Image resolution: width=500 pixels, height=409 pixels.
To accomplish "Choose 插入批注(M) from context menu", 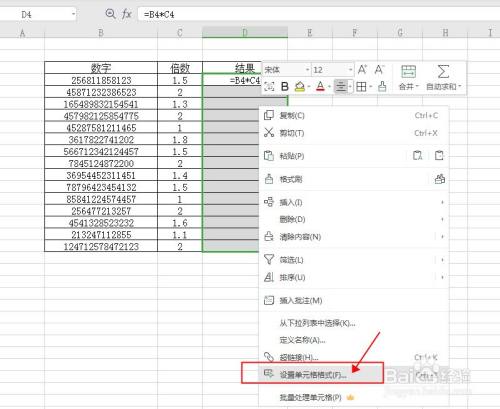I will click(x=354, y=301).
